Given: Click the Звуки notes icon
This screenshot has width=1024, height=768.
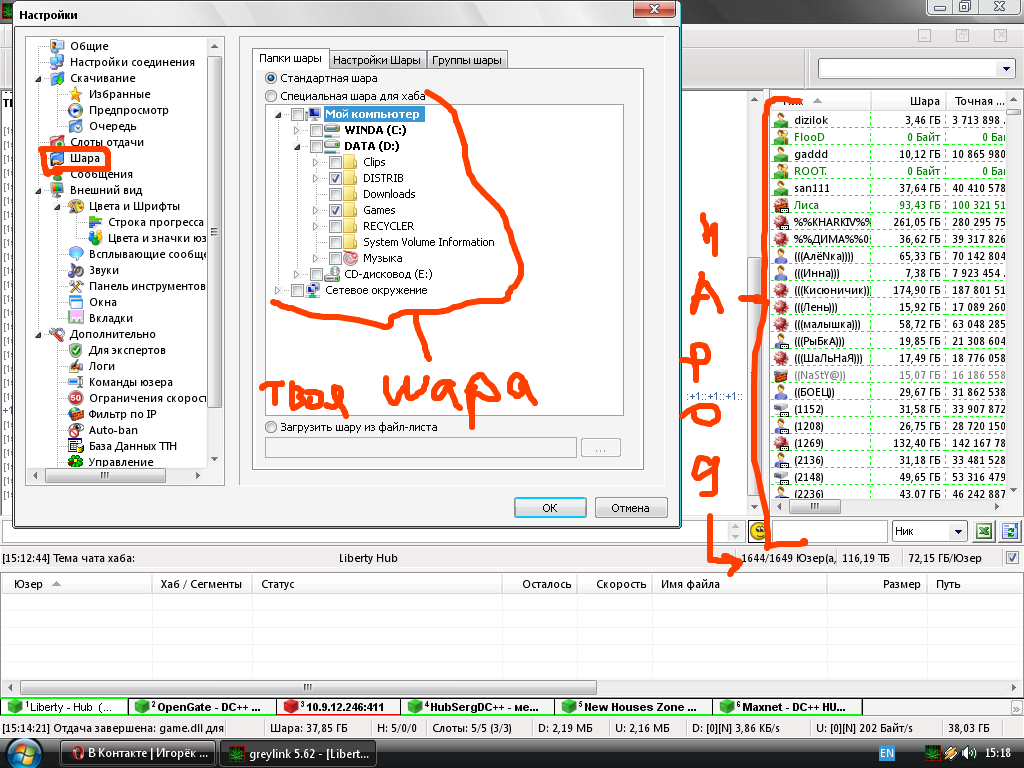Looking at the screenshot, I should coord(76,270).
